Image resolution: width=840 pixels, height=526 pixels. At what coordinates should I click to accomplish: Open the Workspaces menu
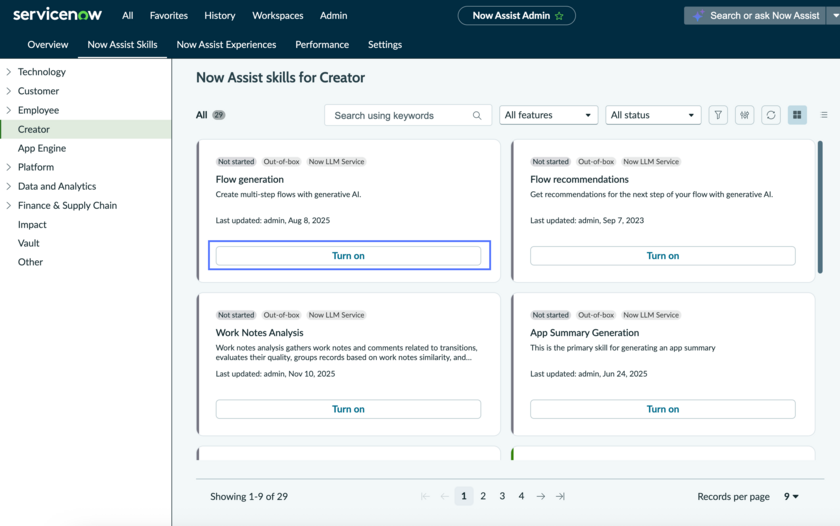click(x=278, y=16)
